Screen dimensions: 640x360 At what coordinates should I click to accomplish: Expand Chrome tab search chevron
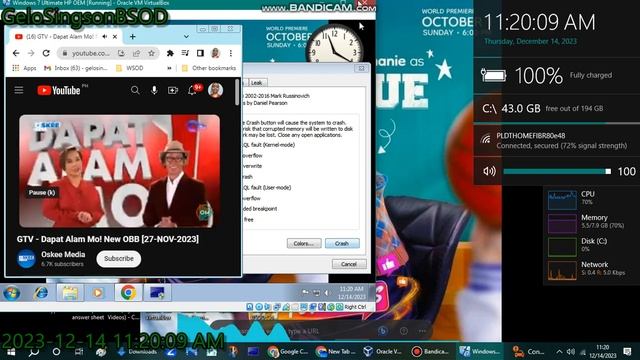(186, 37)
